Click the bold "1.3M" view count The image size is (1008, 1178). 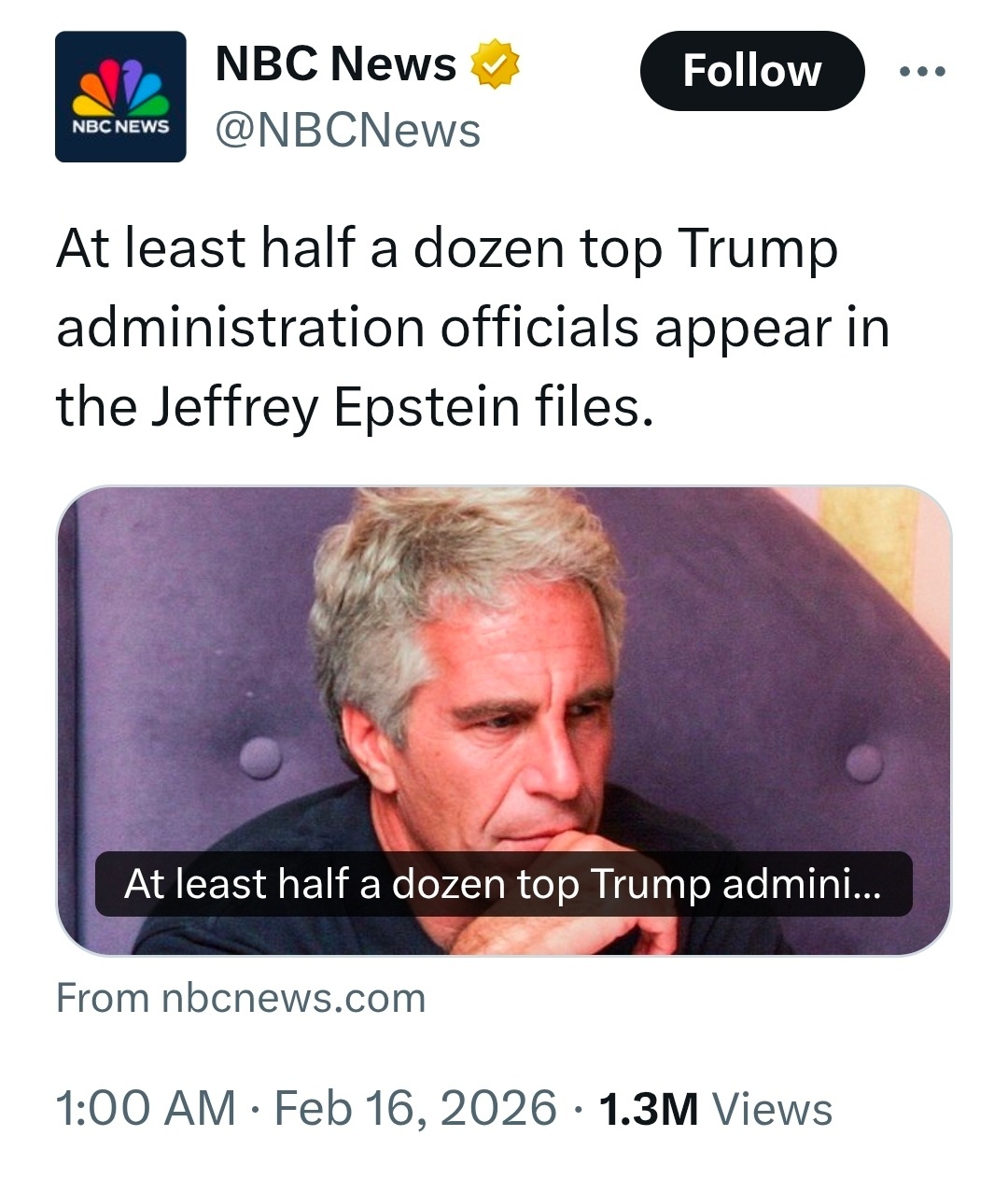tap(648, 1109)
